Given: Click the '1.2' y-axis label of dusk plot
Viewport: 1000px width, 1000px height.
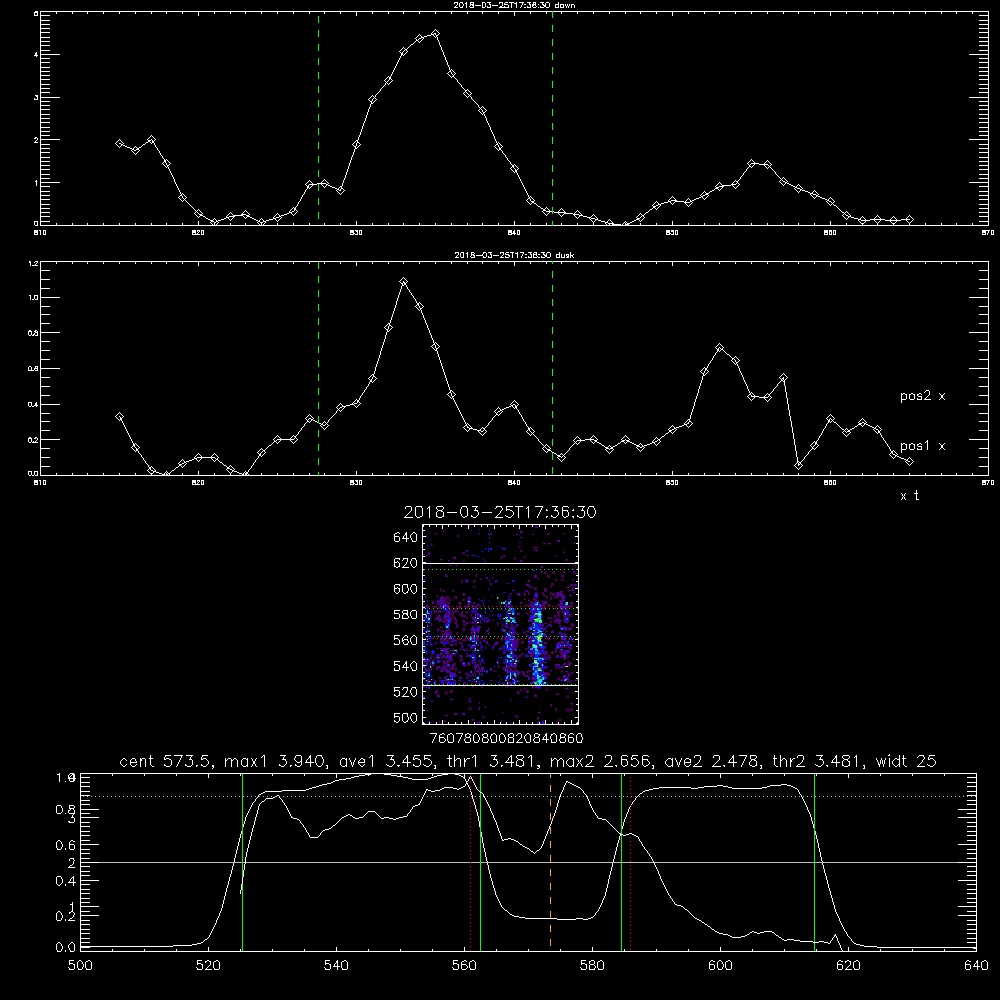Looking at the screenshot, I should (x=34, y=263).
